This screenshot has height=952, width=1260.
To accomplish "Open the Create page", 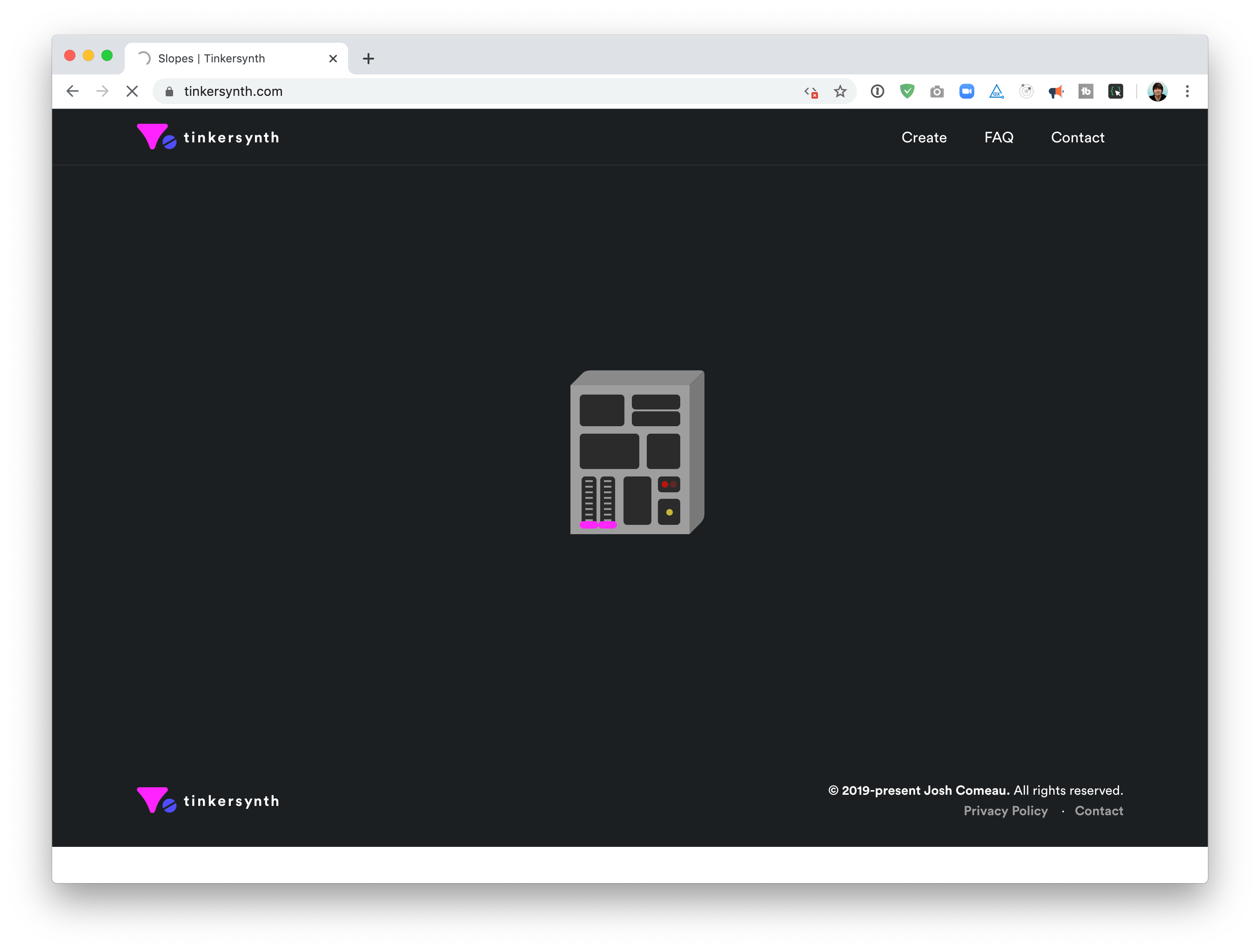I will [x=924, y=137].
